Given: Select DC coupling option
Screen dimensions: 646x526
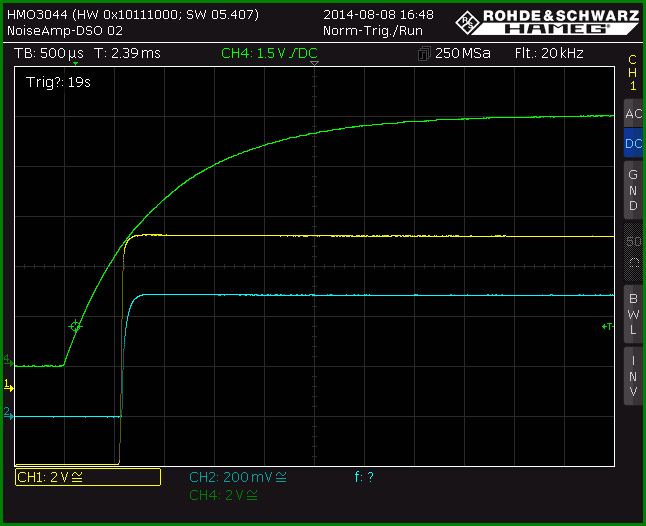Looking at the screenshot, I should pyautogui.click(x=633, y=143).
